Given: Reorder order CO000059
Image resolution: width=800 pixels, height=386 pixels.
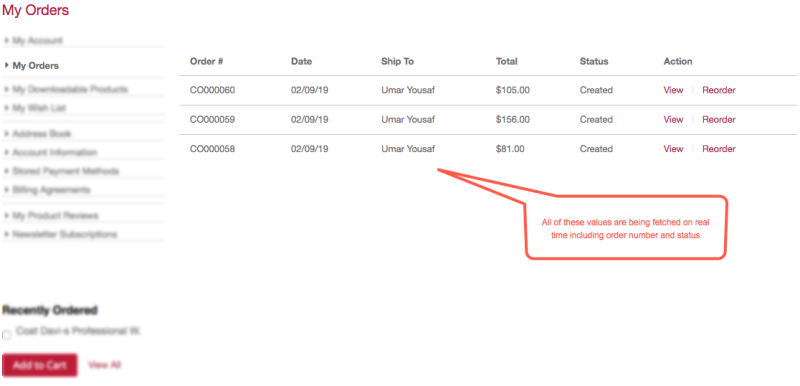Looking at the screenshot, I should tap(719, 120).
